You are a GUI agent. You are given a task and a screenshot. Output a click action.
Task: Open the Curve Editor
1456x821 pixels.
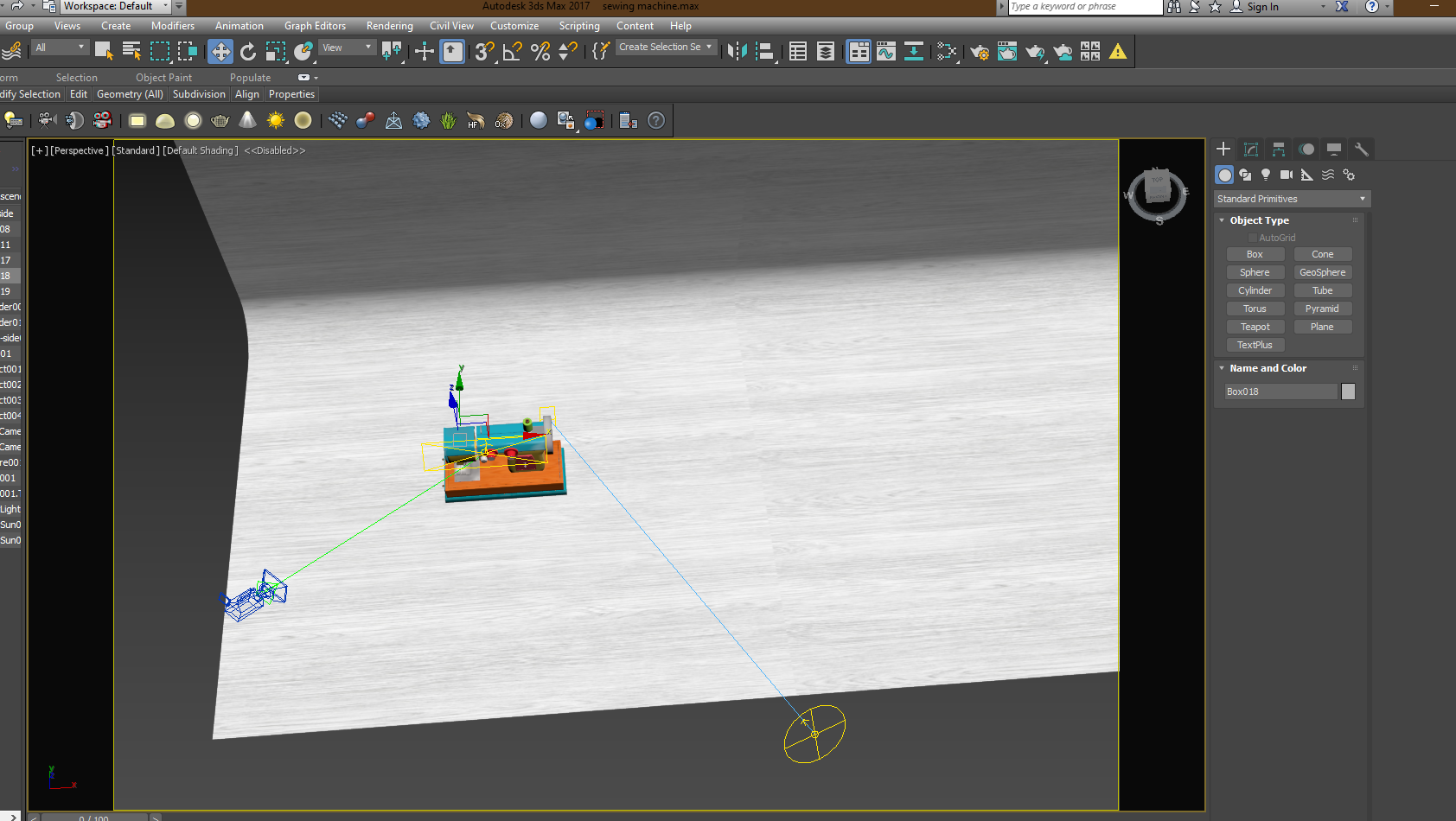886,52
